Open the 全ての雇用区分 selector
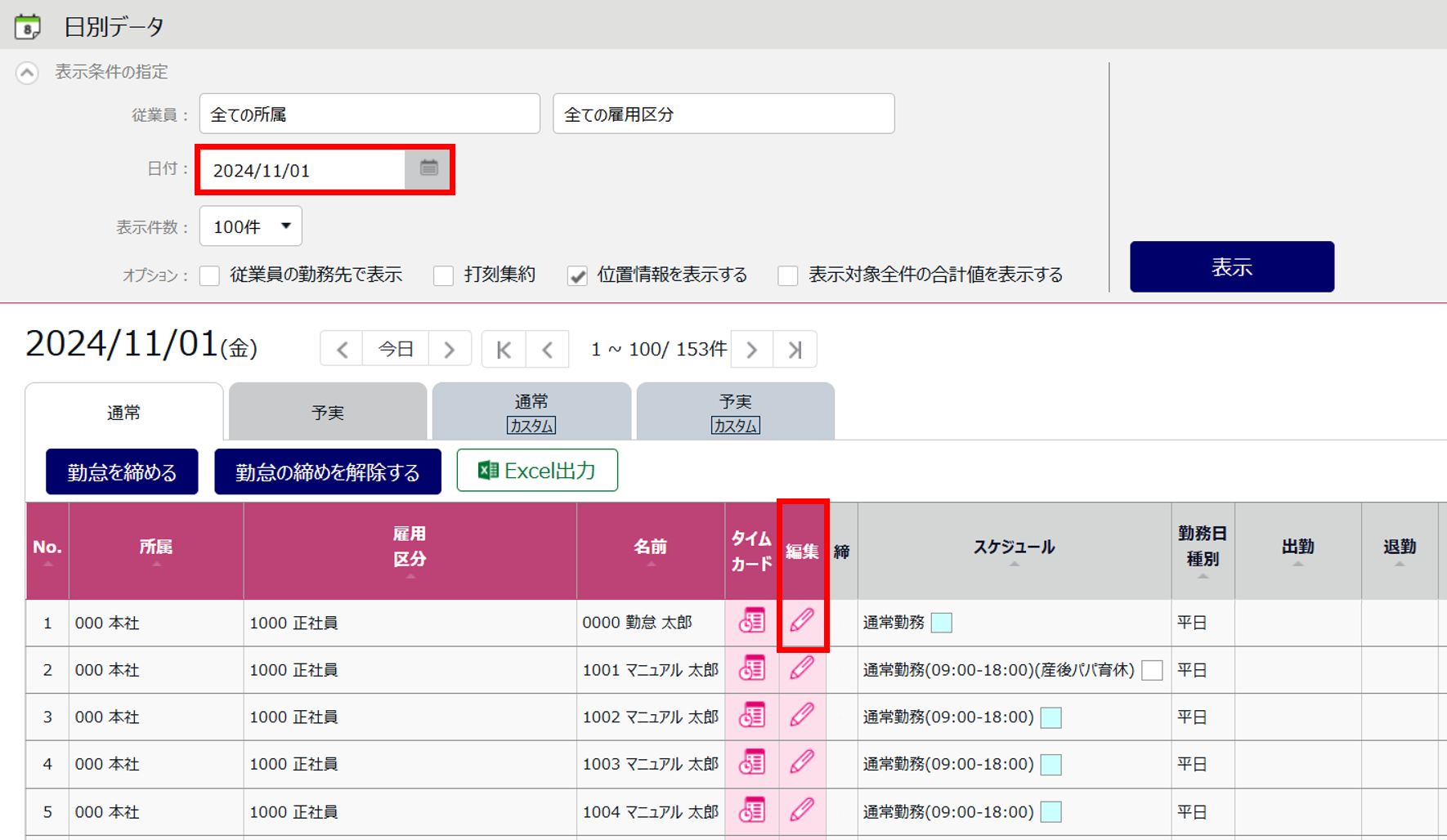Image resolution: width=1447 pixels, height=840 pixels. tap(723, 114)
